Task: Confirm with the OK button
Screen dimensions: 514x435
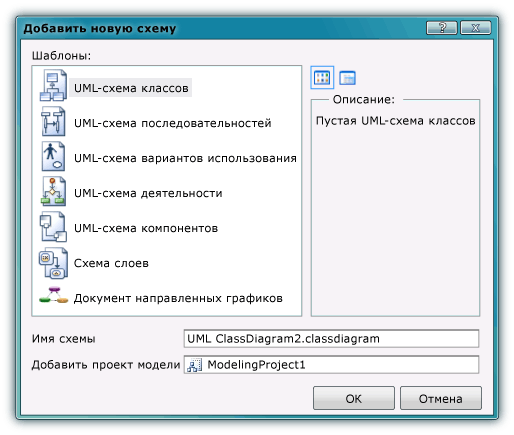Action: [354, 398]
